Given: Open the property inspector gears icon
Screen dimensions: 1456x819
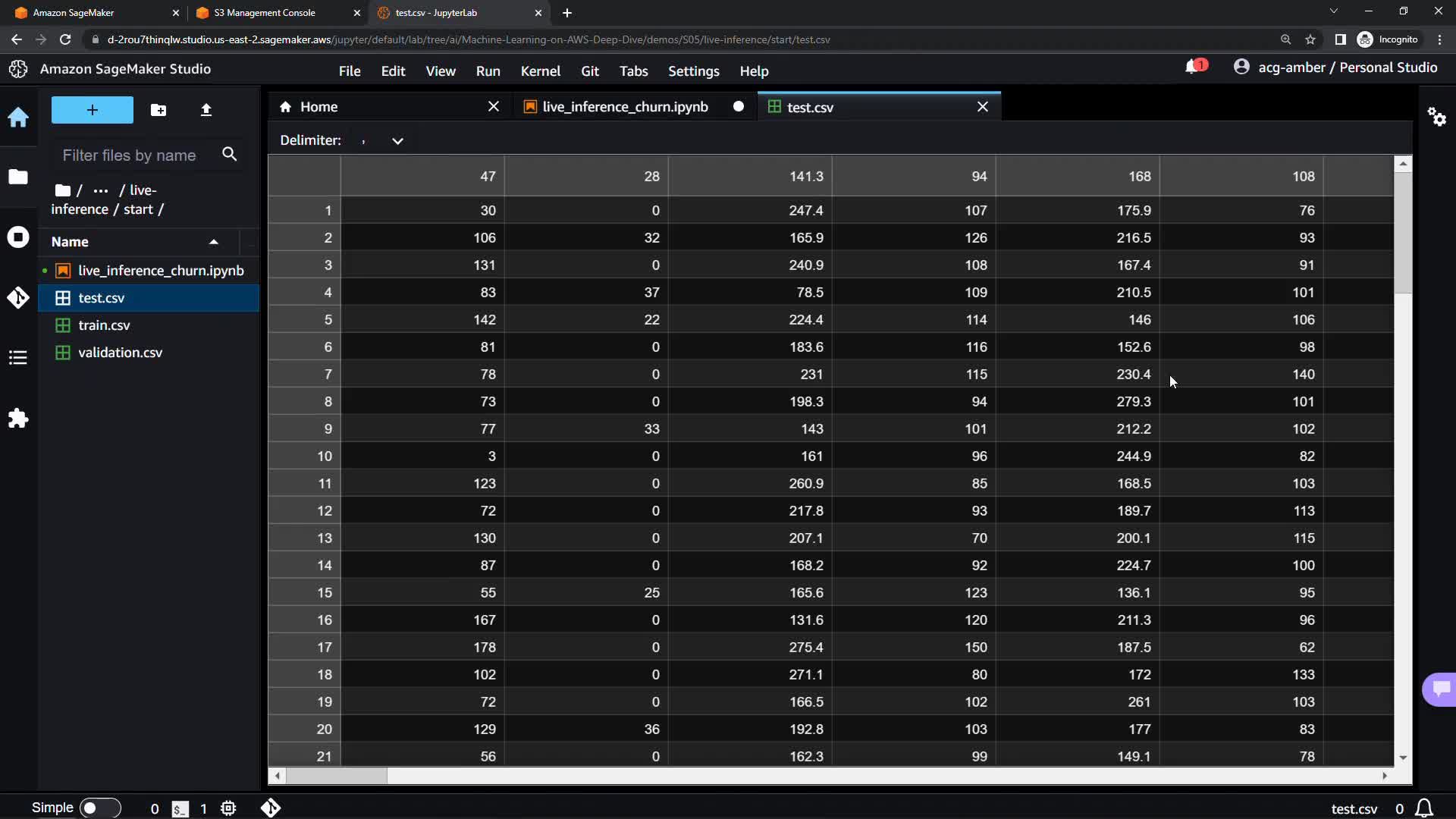Looking at the screenshot, I should pos(1436,117).
